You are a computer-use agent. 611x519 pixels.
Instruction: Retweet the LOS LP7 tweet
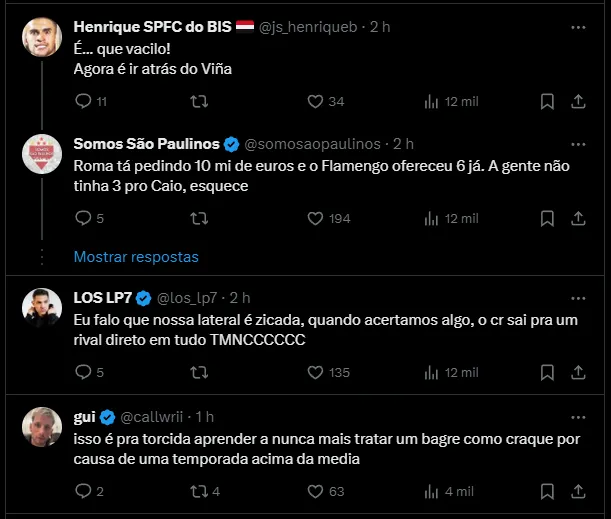(x=199, y=372)
